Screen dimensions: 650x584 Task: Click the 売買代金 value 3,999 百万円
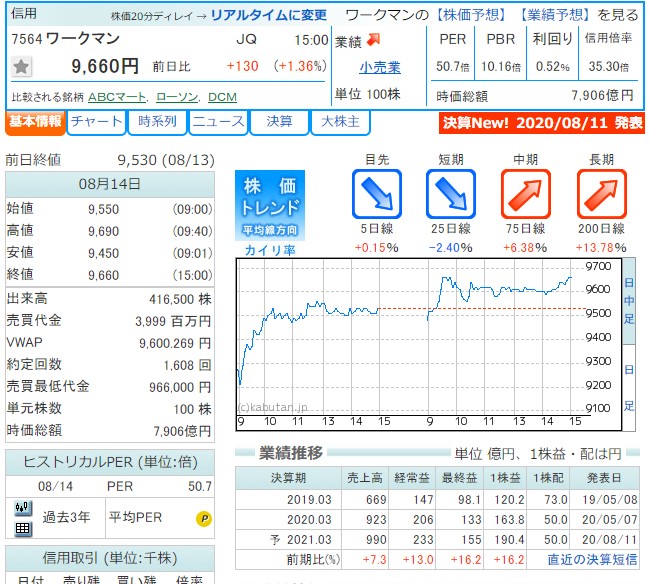coord(173,321)
